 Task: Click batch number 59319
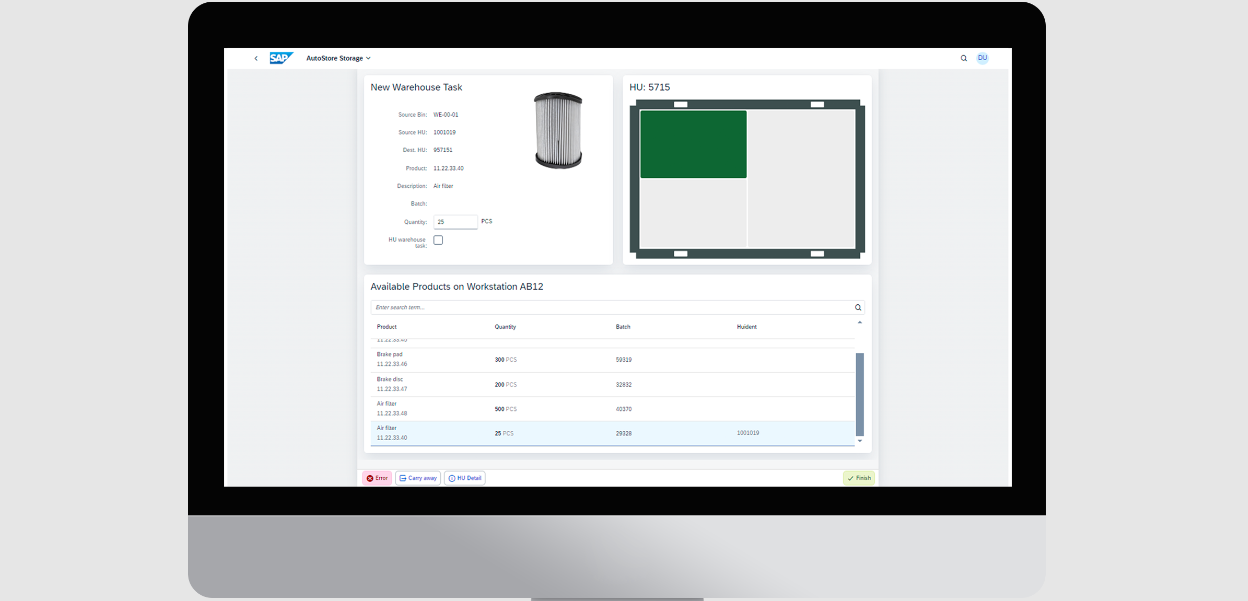pyautogui.click(x=623, y=360)
